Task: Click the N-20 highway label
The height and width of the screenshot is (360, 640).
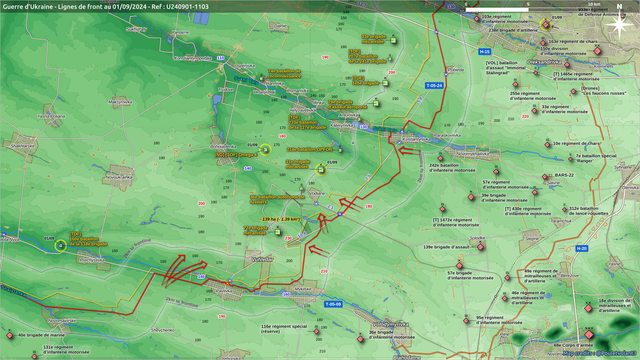Action: tap(582, 248)
